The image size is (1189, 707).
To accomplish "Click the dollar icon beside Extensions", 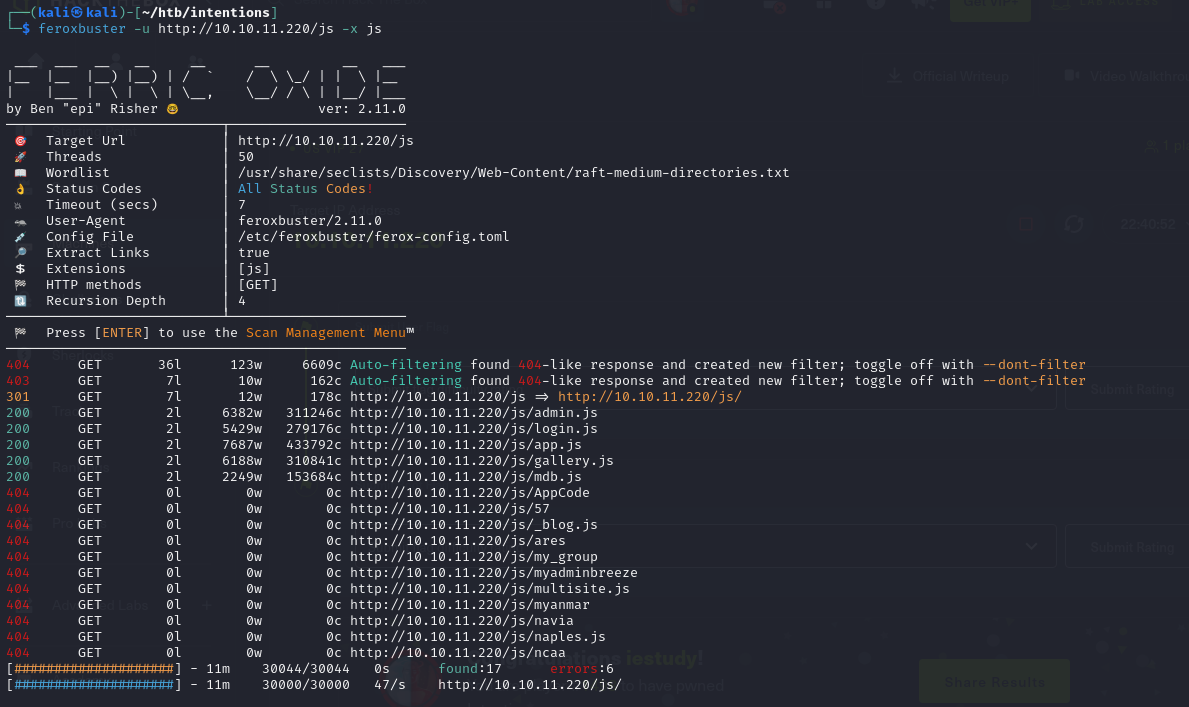I will pos(20,269).
